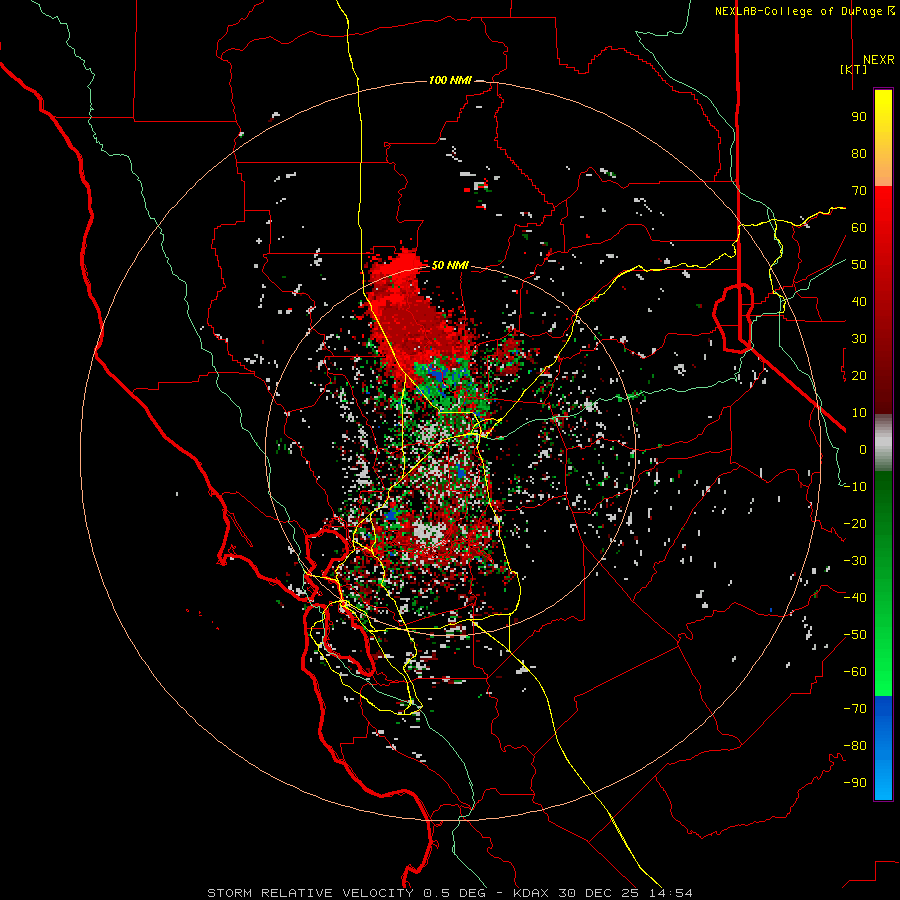Screen dimensions: 900x900
Task: Click the 40 value on the velocity scale
Action: pyautogui.click(x=859, y=302)
